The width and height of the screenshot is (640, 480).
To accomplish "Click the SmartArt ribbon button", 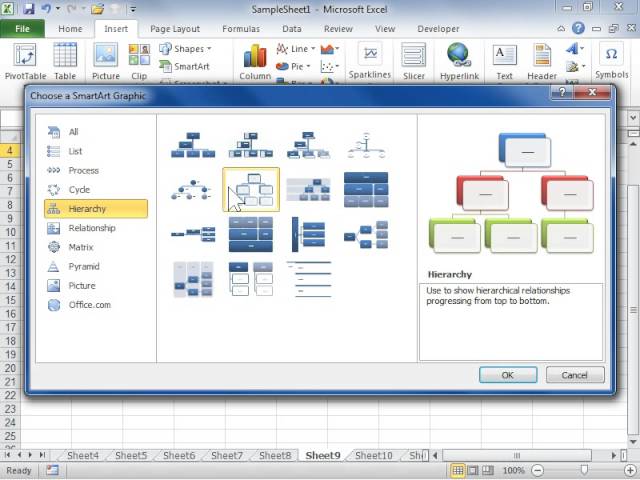I will pos(184,66).
